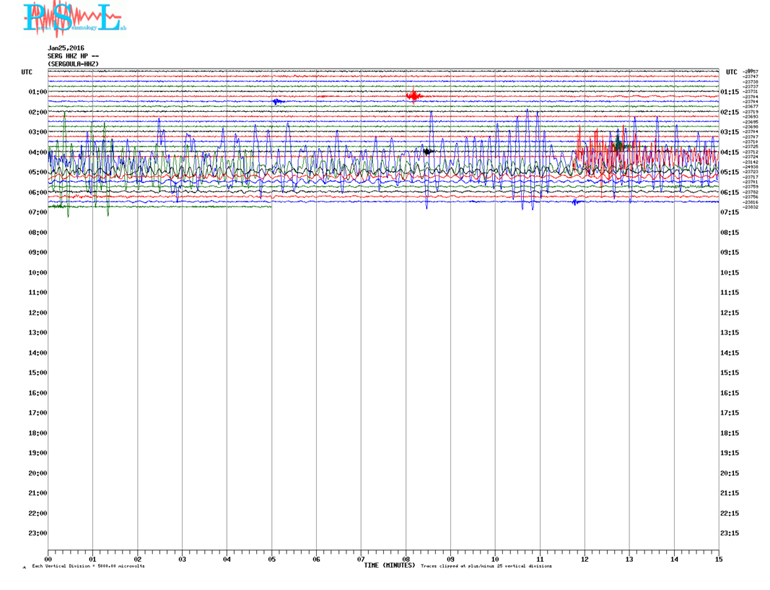Select minute 10 on the bottom time axis

pos(495,559)
